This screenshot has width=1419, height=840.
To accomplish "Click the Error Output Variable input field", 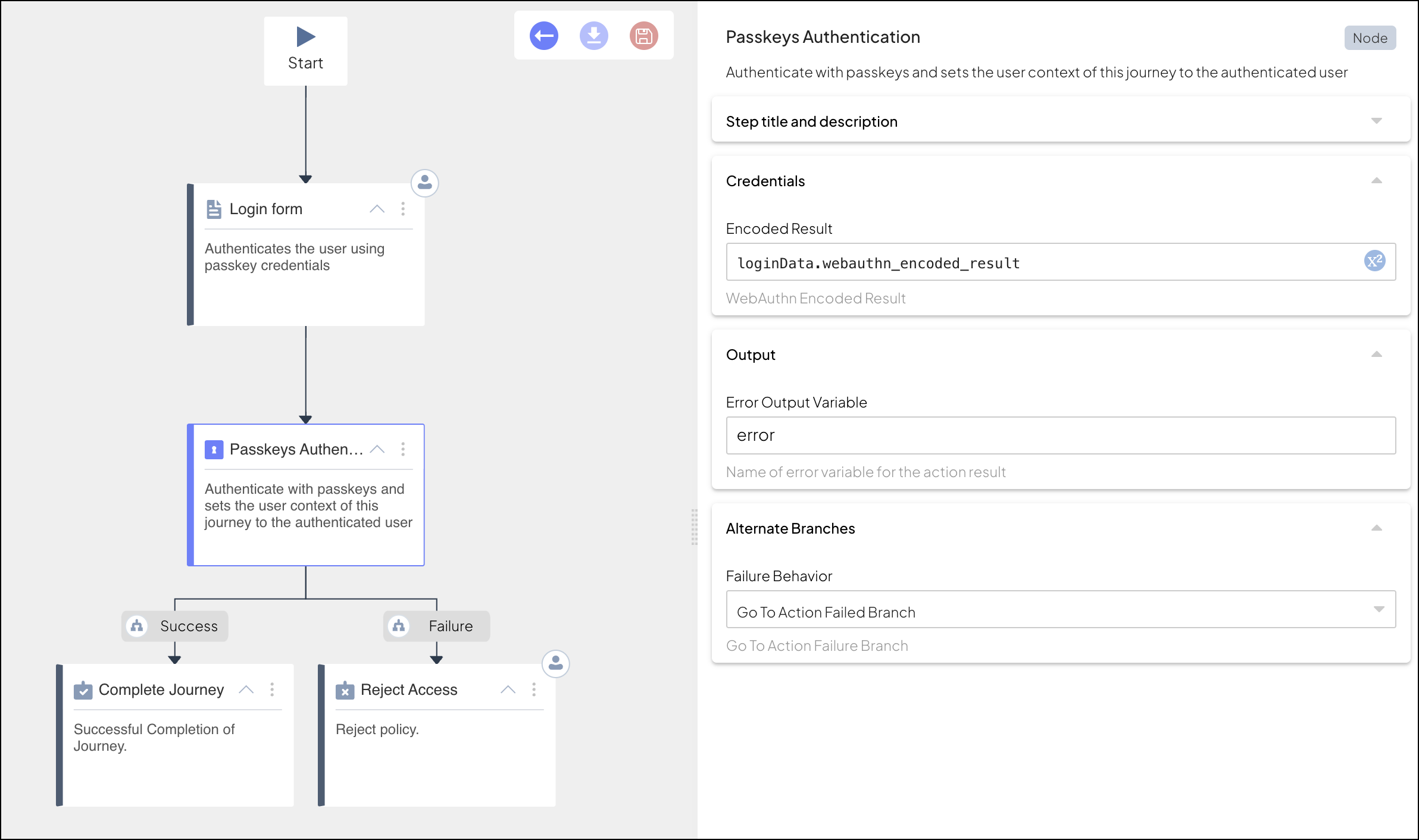I will (x=1061, y=435).
